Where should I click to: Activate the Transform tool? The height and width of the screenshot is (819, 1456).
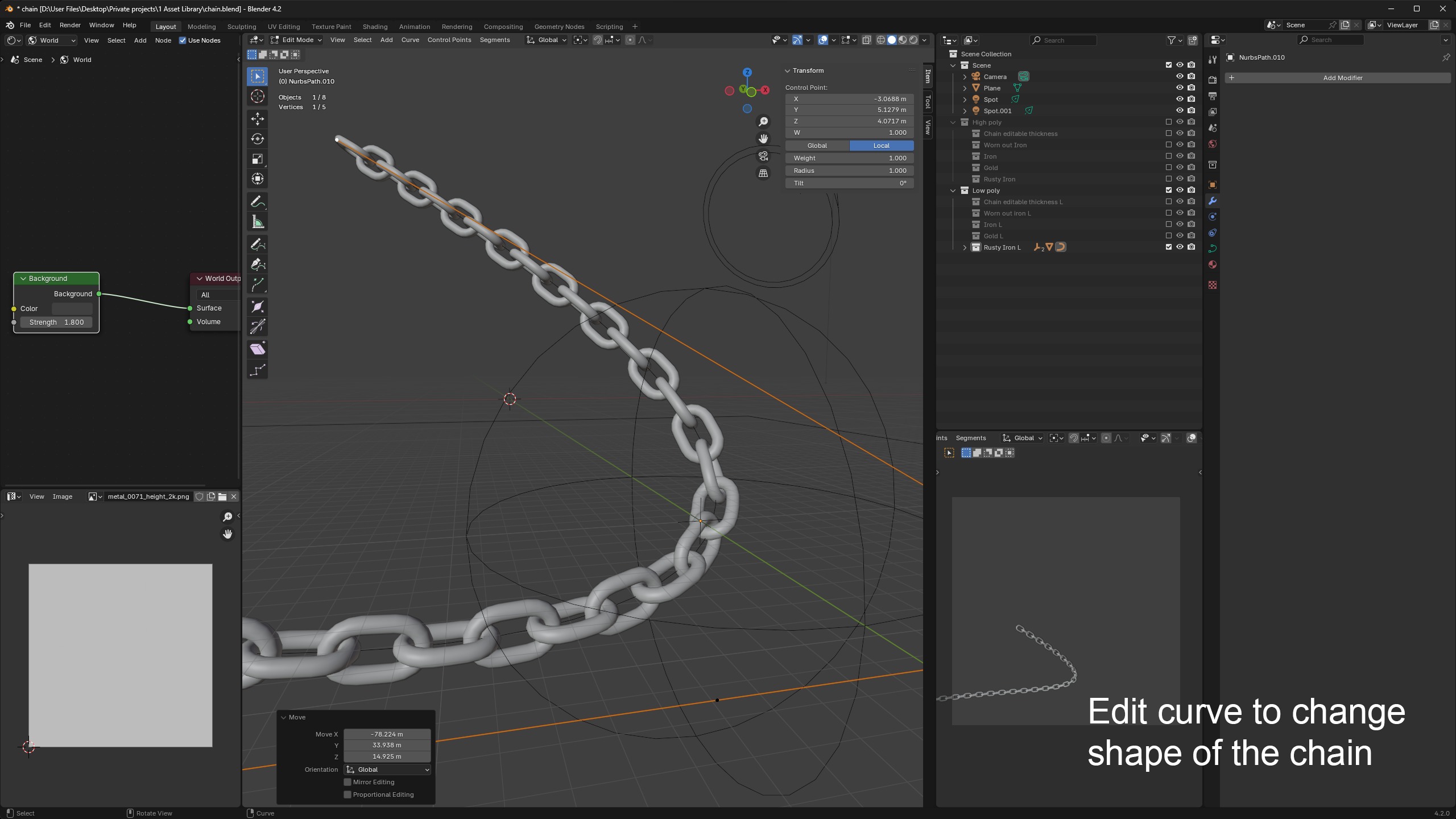[x=257, y=179]
